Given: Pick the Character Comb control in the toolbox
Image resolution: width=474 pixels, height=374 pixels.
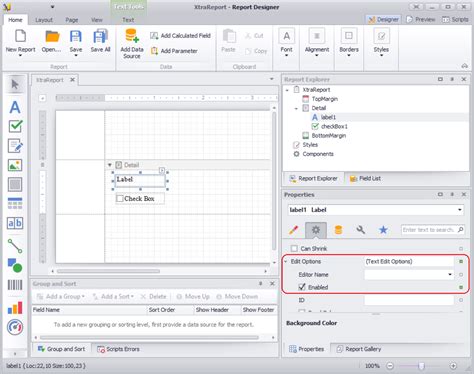Looking at the screenshot, I should [15, 223].
